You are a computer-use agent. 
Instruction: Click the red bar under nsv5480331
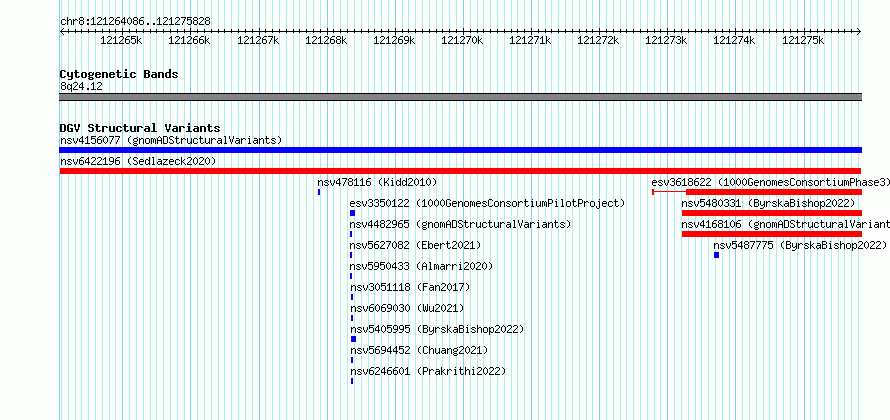(x=771, y=213)
